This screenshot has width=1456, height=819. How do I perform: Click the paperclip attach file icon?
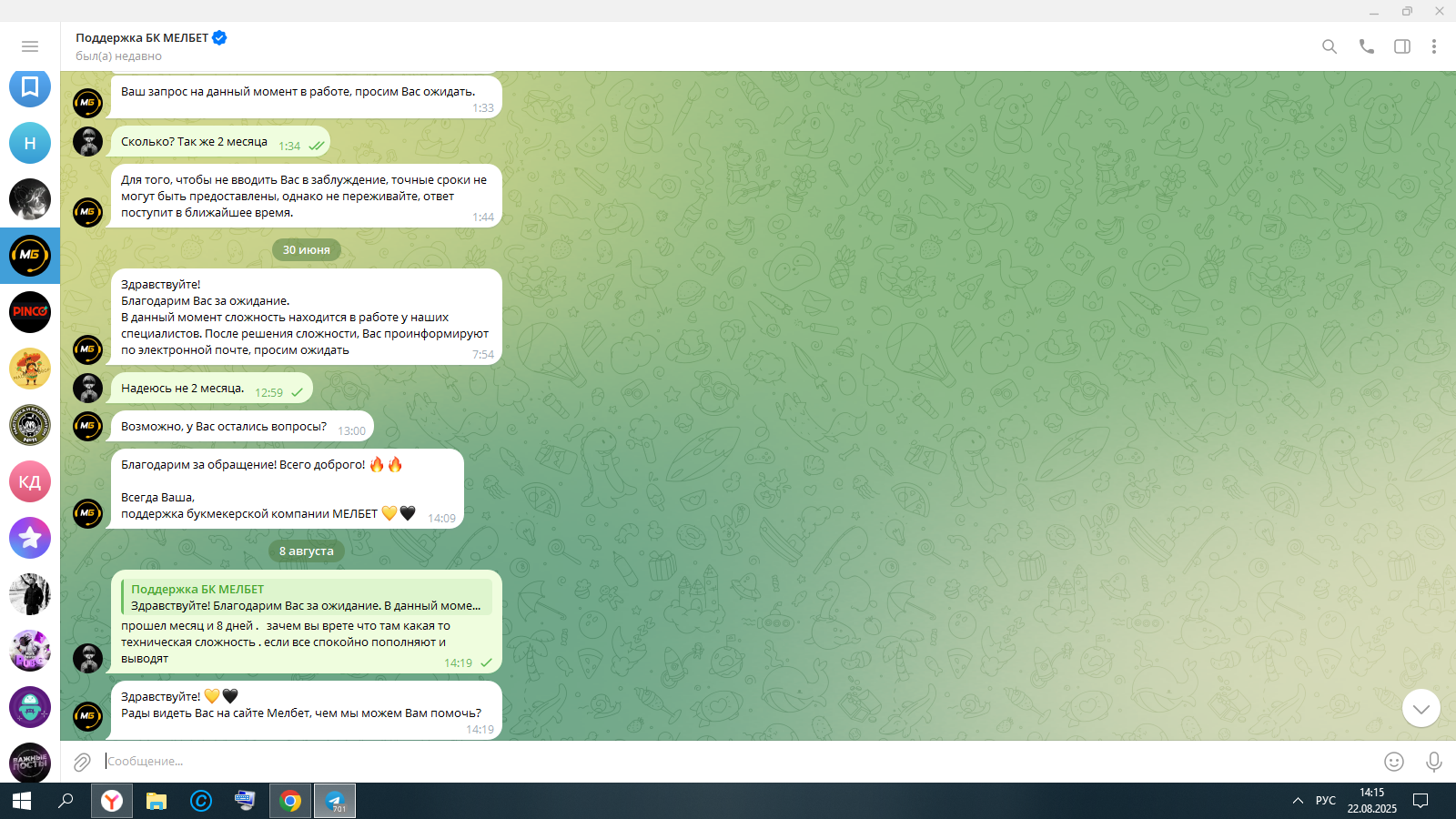tap(82, 762)
